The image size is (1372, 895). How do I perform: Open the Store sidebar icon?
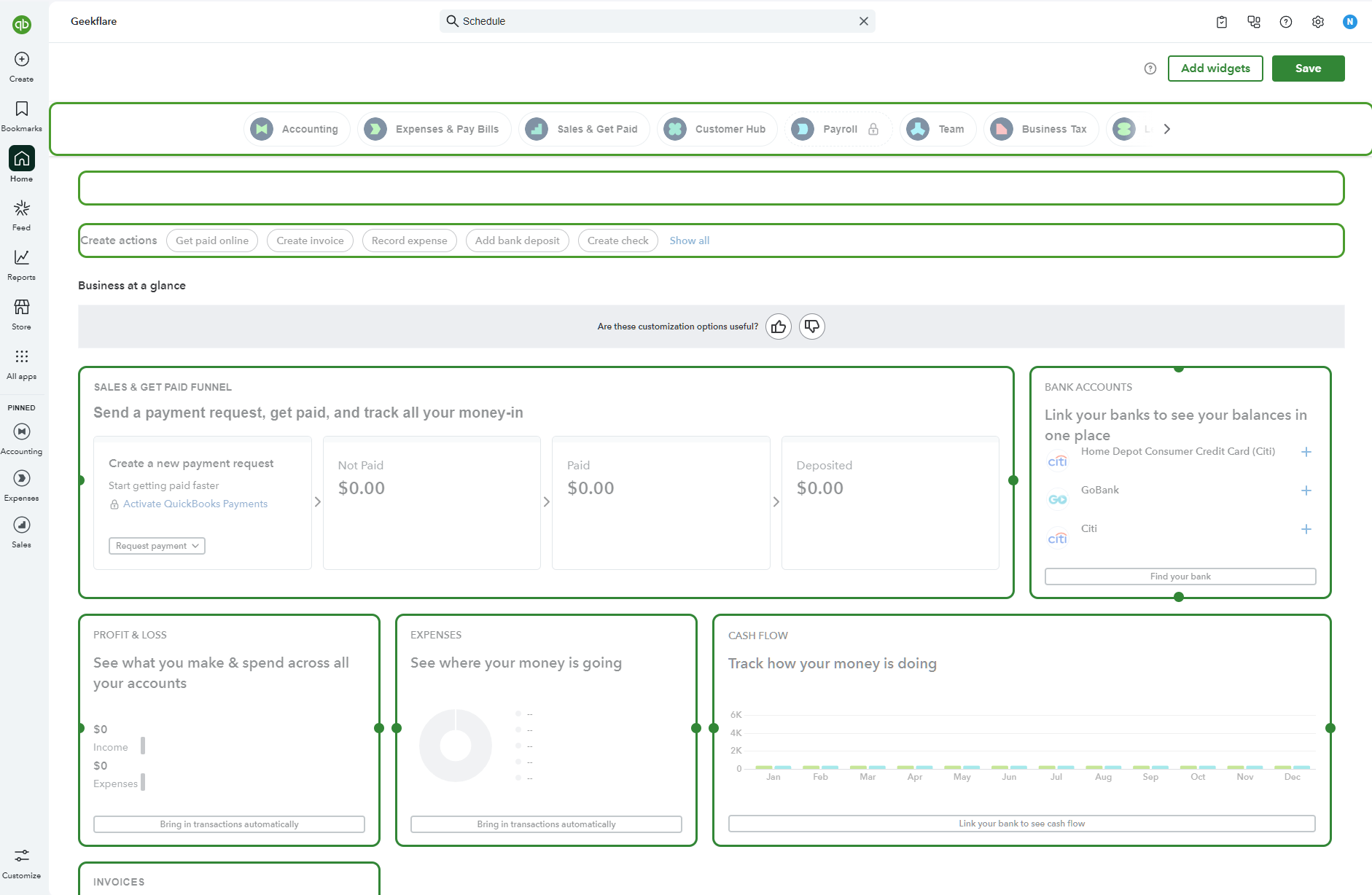[22, 315]
